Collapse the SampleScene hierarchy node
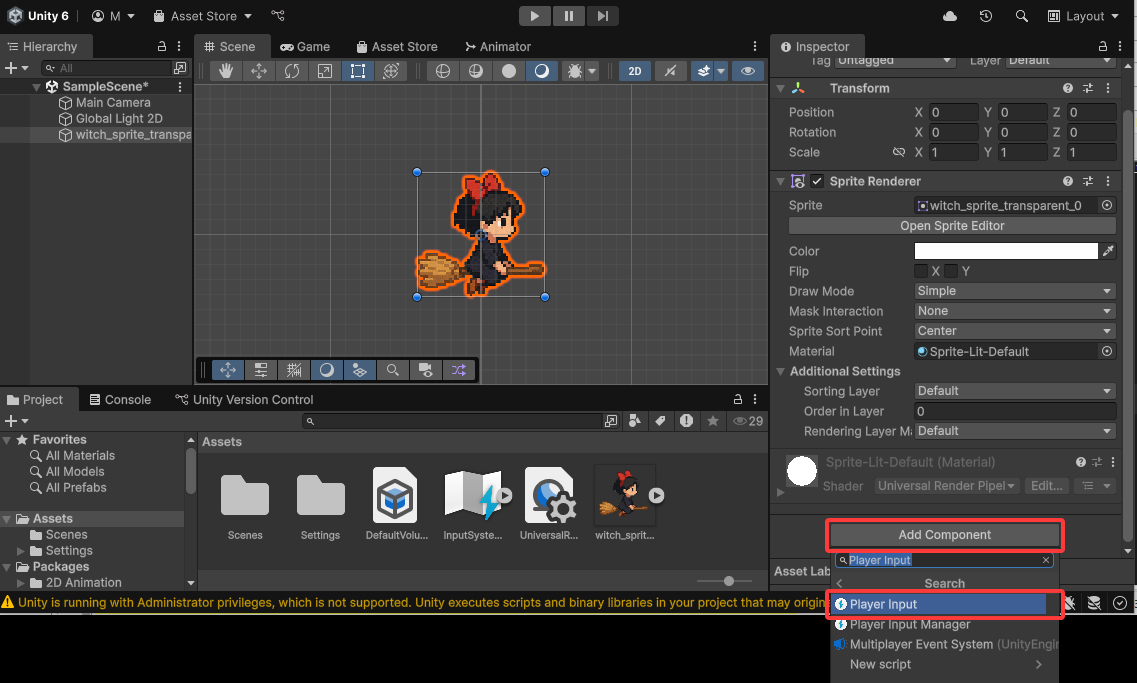This screenshot has height=683, width=1137. tap(36, 87)
